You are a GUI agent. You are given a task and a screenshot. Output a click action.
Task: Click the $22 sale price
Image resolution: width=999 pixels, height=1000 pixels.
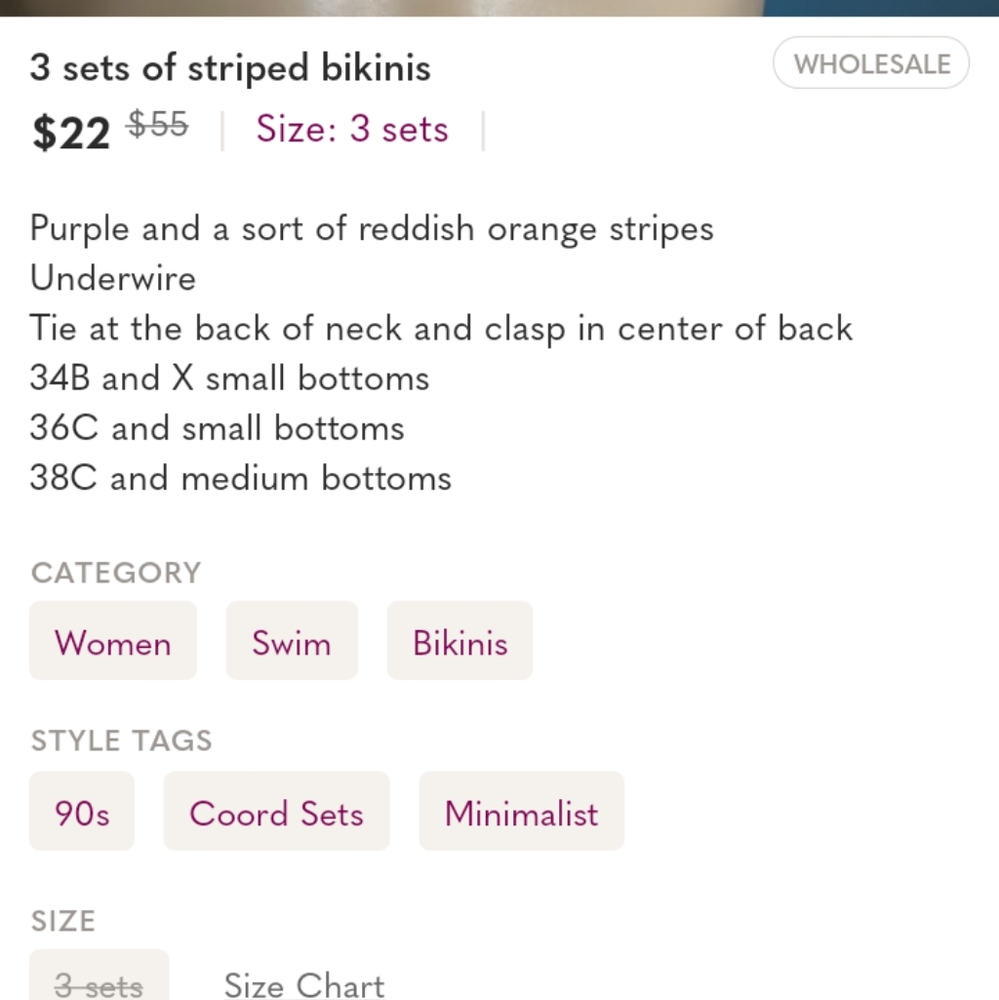click(x=71, y=133)
